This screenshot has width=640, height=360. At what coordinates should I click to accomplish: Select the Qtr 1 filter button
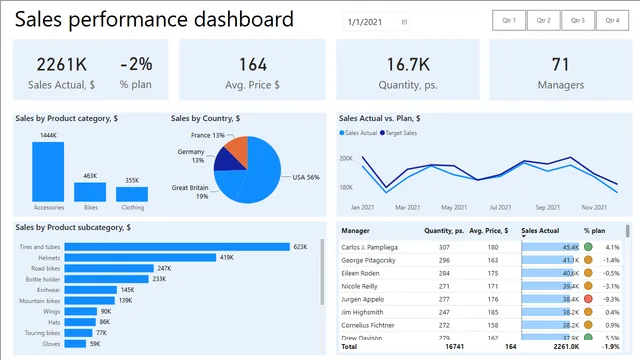click(x=509, y=20)
